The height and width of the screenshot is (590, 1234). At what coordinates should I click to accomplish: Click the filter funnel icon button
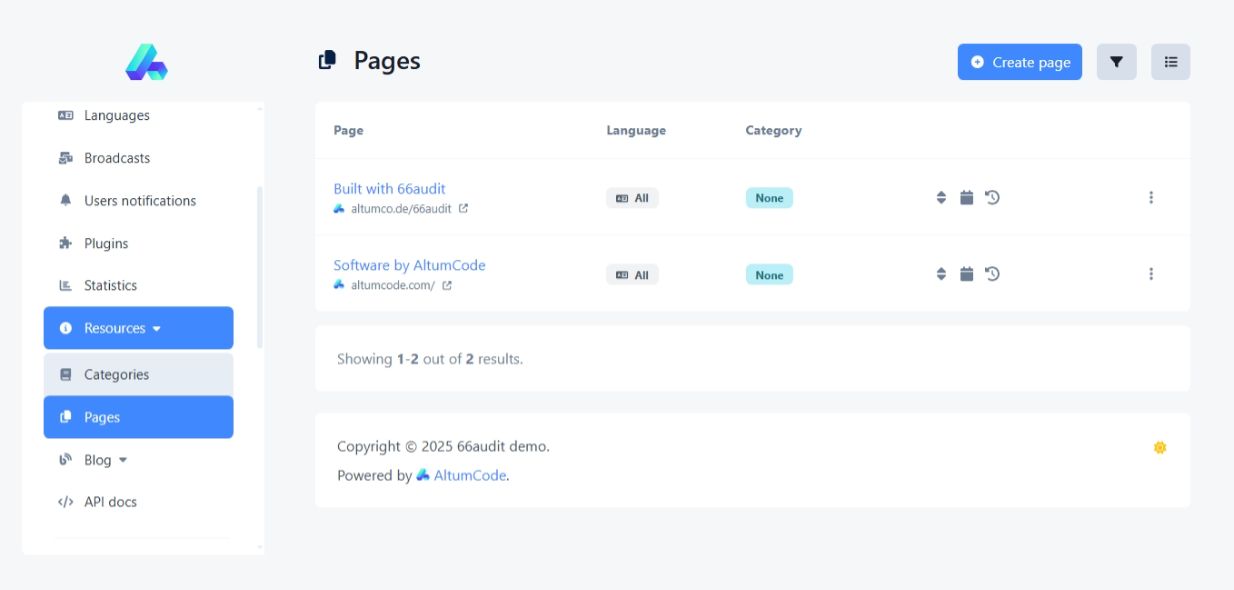pos(1116,62)
